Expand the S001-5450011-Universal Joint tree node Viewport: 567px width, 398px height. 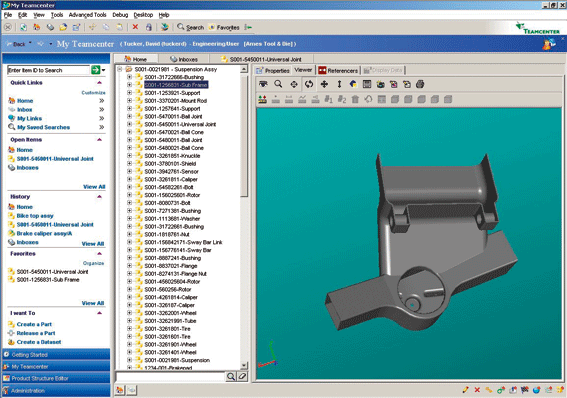click(x=129, y=124)
